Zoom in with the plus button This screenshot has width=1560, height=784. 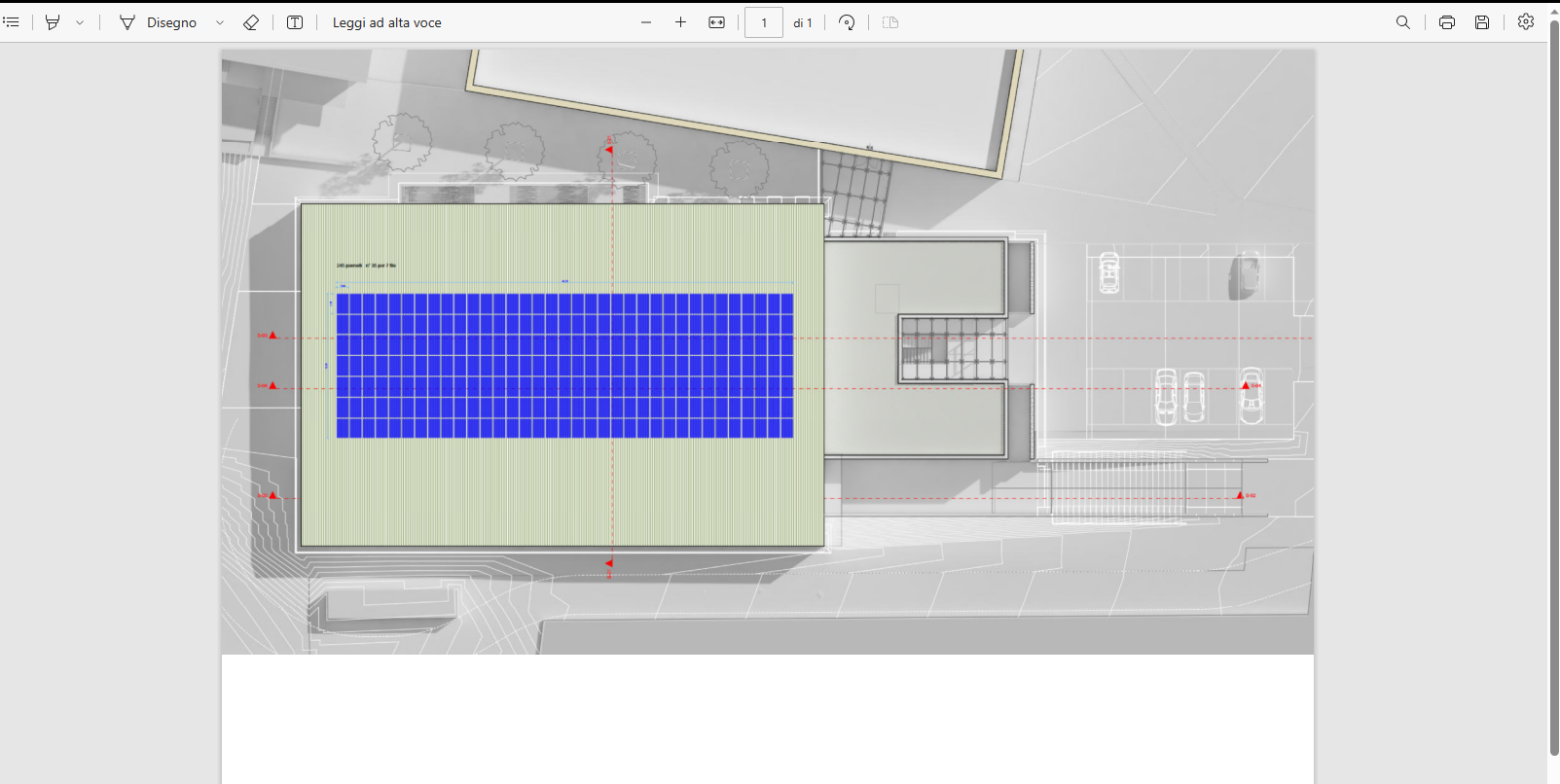click(x=680, y=22)
